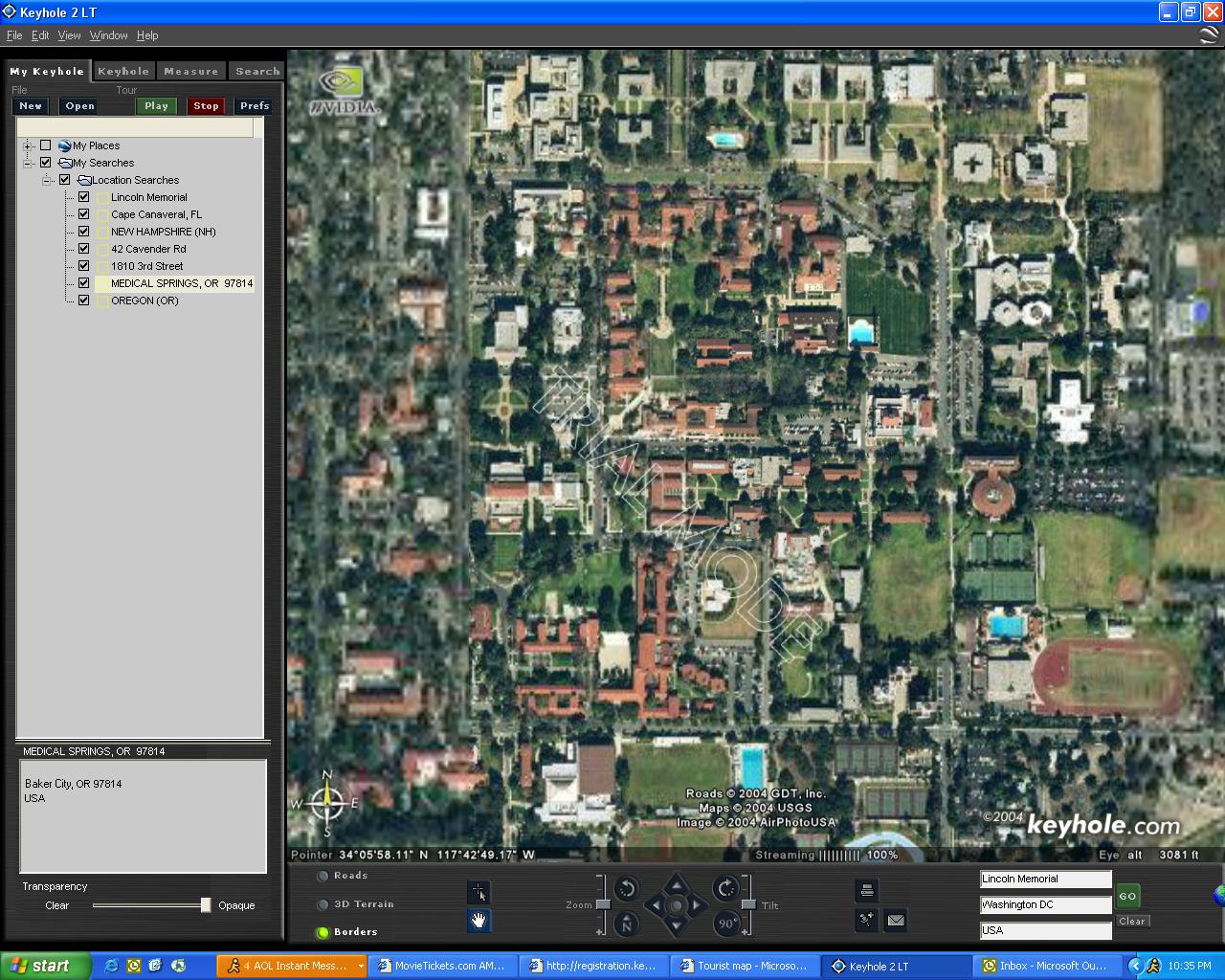Open the Help menu
Screen dimensions: 1225x980
(x=147, y=35)
